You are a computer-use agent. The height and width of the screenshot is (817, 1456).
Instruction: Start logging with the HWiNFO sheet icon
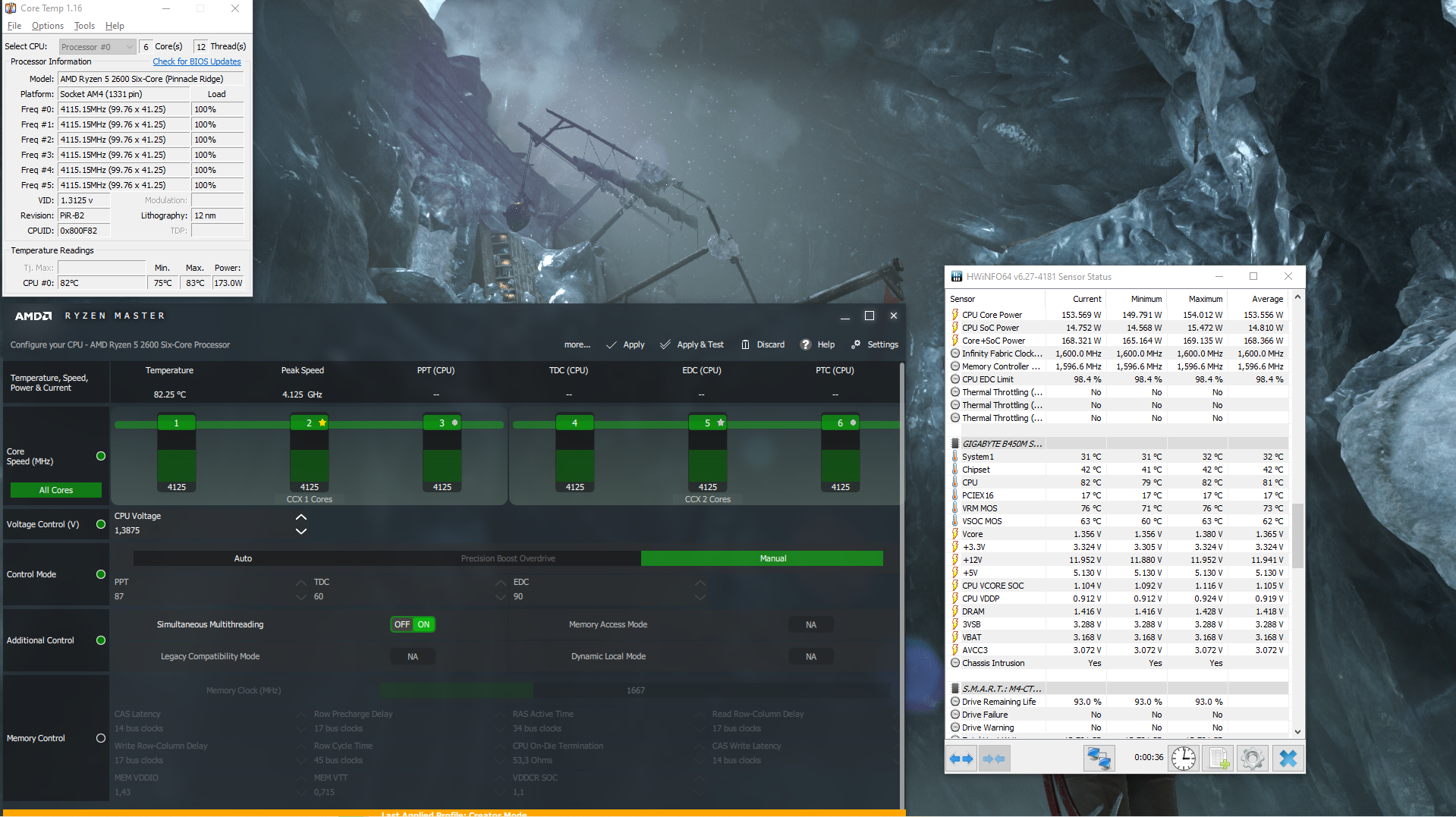pos(1219,759)
